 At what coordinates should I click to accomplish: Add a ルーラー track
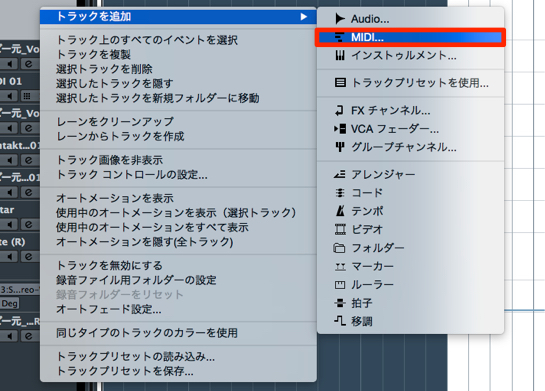coord(410,285)
